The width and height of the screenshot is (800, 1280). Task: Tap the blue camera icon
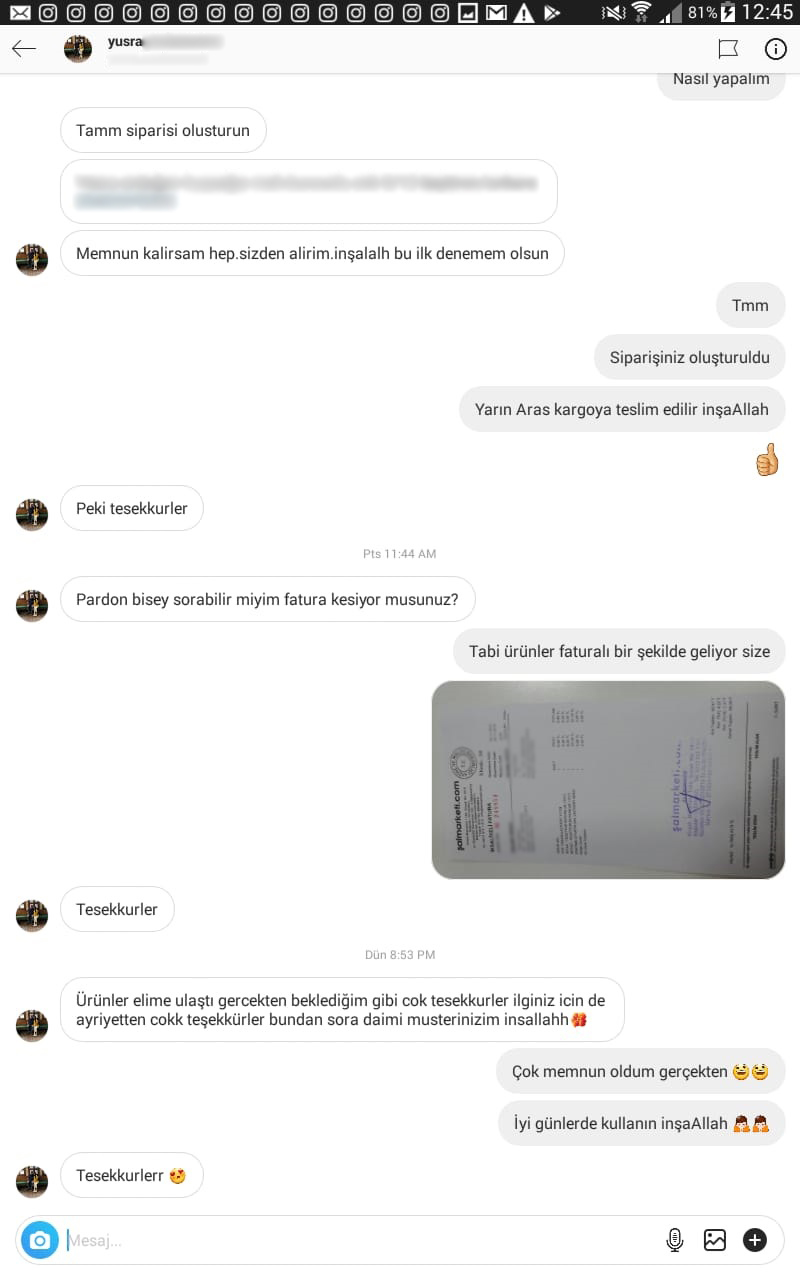(x=40, y=1241)
